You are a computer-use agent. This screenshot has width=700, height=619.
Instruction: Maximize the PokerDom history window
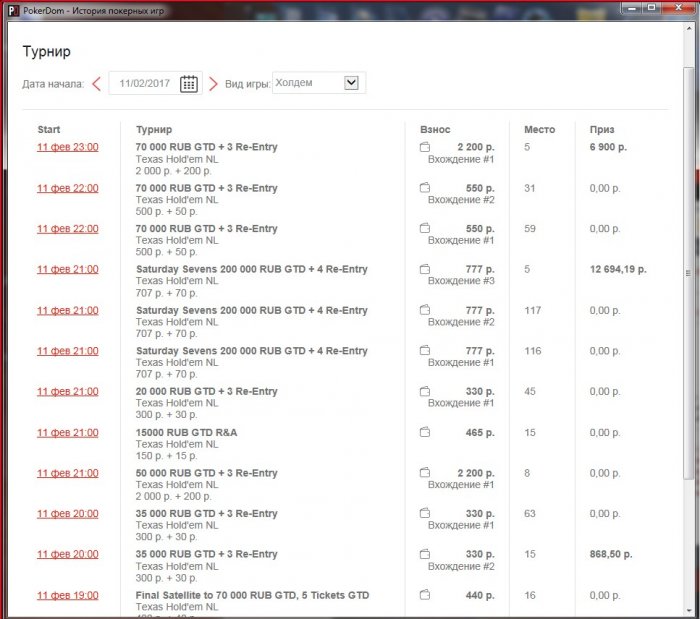651,8
